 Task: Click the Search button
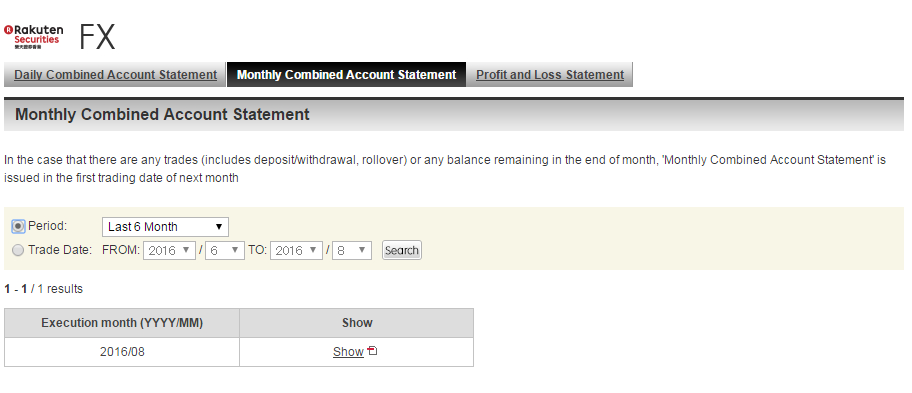(401, 251)
